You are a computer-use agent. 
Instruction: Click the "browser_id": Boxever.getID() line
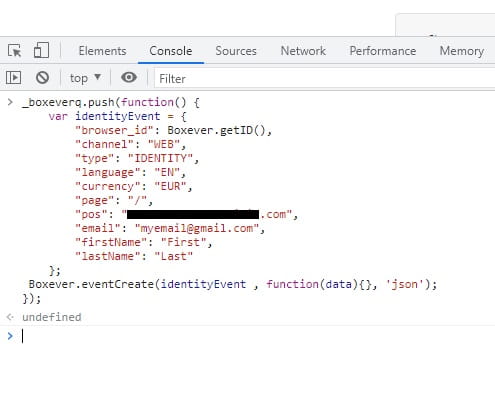(174, 130)
